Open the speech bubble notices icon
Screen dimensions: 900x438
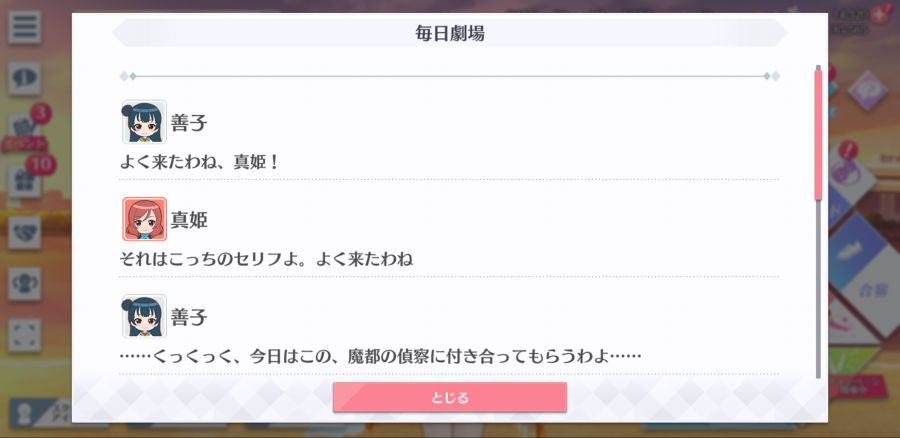click(x=24, y=79)
